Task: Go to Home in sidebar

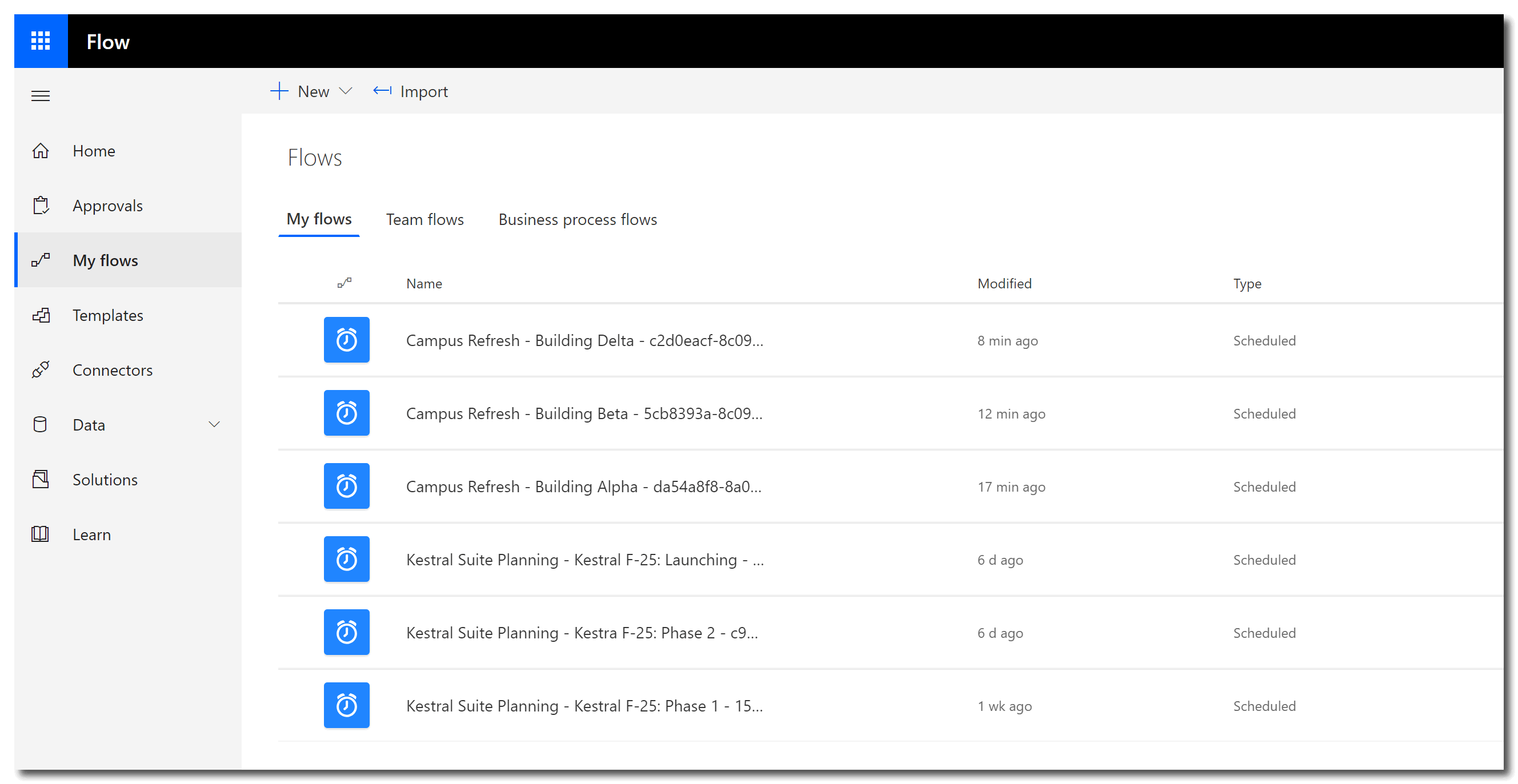Action: tap(129, 151)
